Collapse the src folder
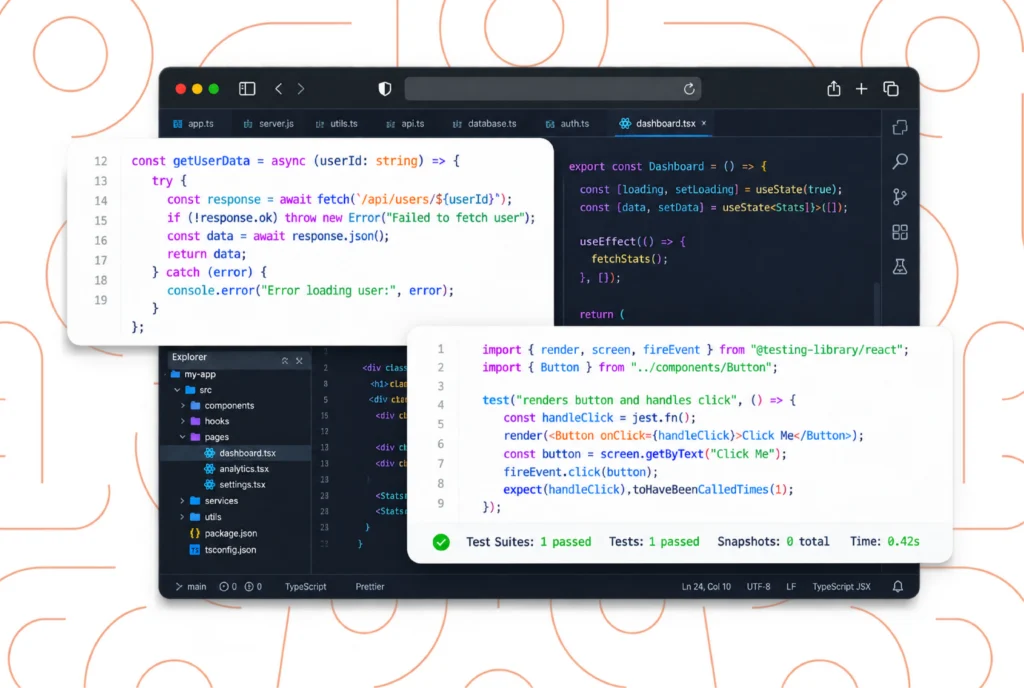Image resolution: width=1024 pixels, height=688 pixels. (177, 390)
